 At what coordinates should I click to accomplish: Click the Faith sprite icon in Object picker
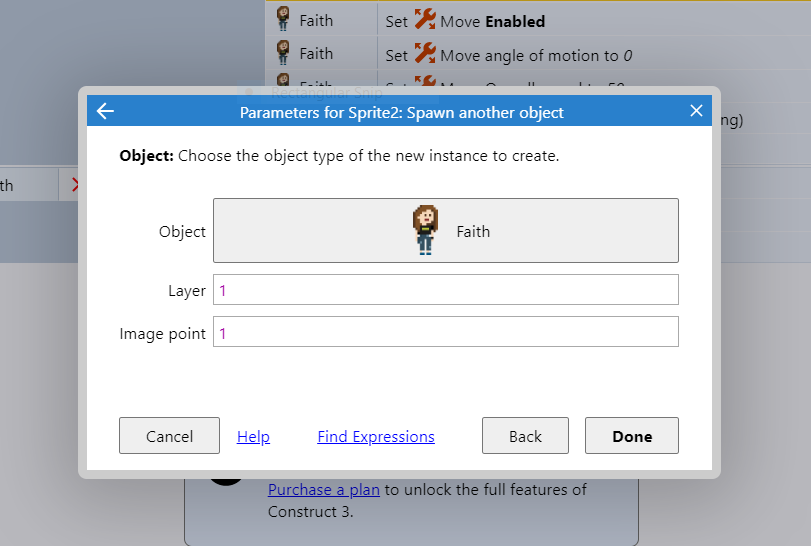(425, 230)
